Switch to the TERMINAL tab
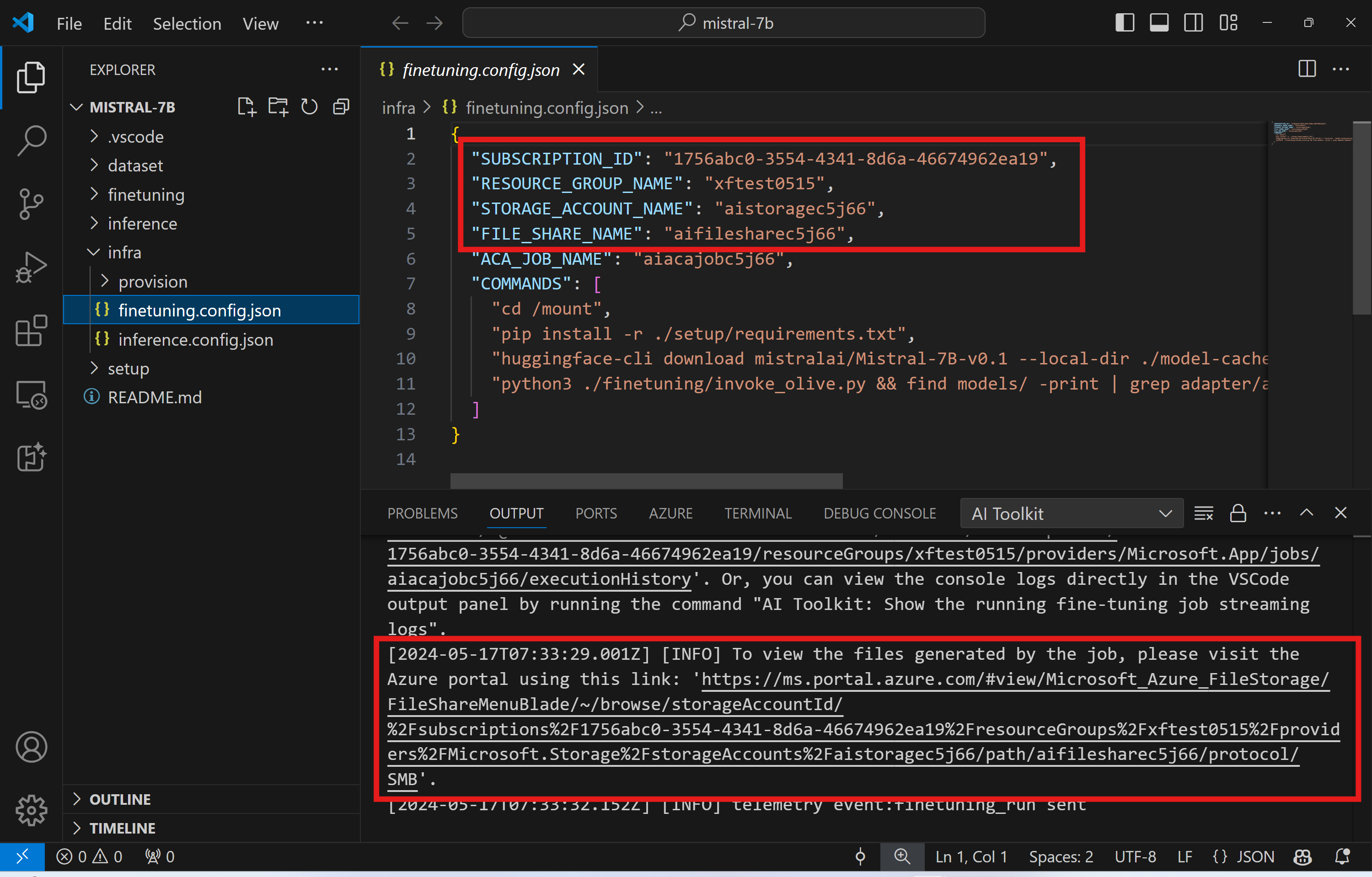 [x=758, y=513]
